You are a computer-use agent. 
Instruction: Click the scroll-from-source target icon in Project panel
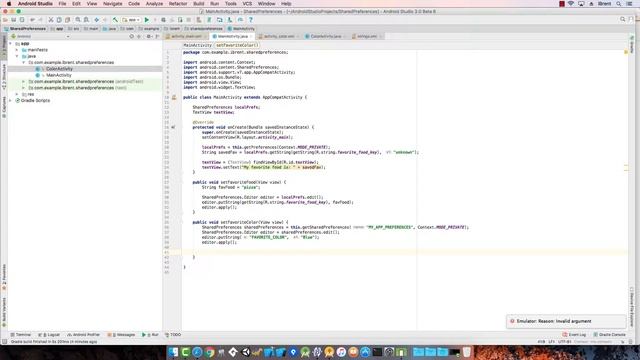click(131, 36)
